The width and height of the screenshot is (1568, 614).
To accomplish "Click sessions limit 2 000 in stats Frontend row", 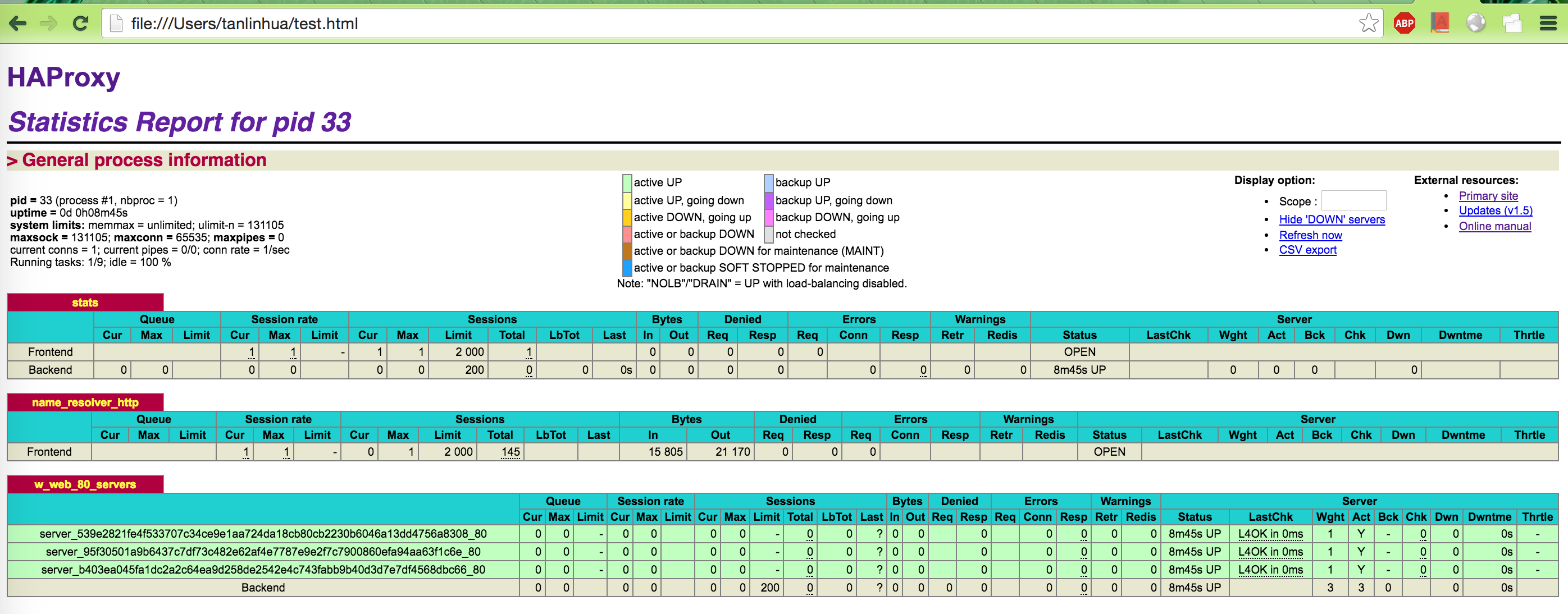I will coord(470,352).
